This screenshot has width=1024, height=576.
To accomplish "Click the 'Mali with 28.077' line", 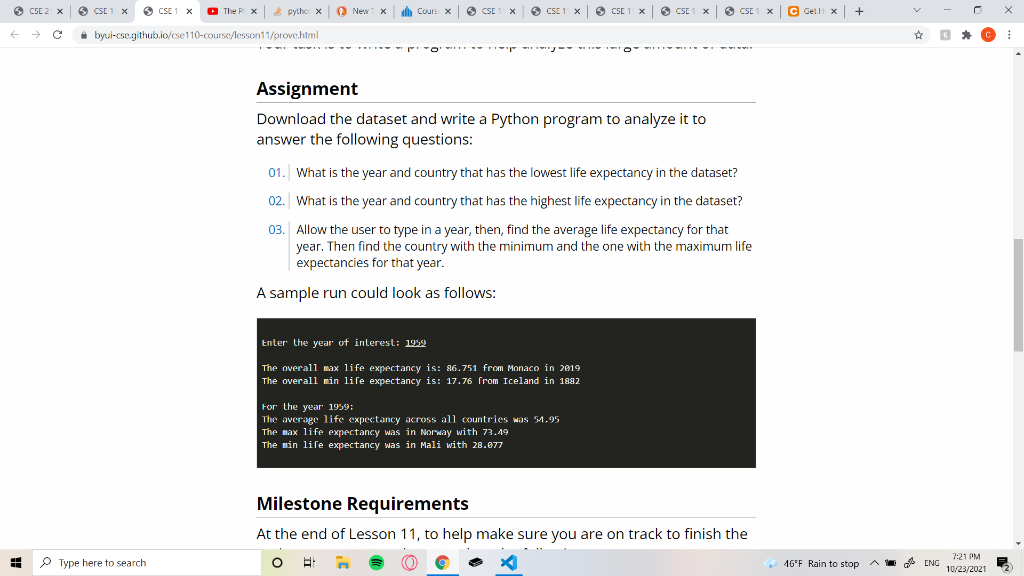I will pyautogui.click(x=382, y=445).
